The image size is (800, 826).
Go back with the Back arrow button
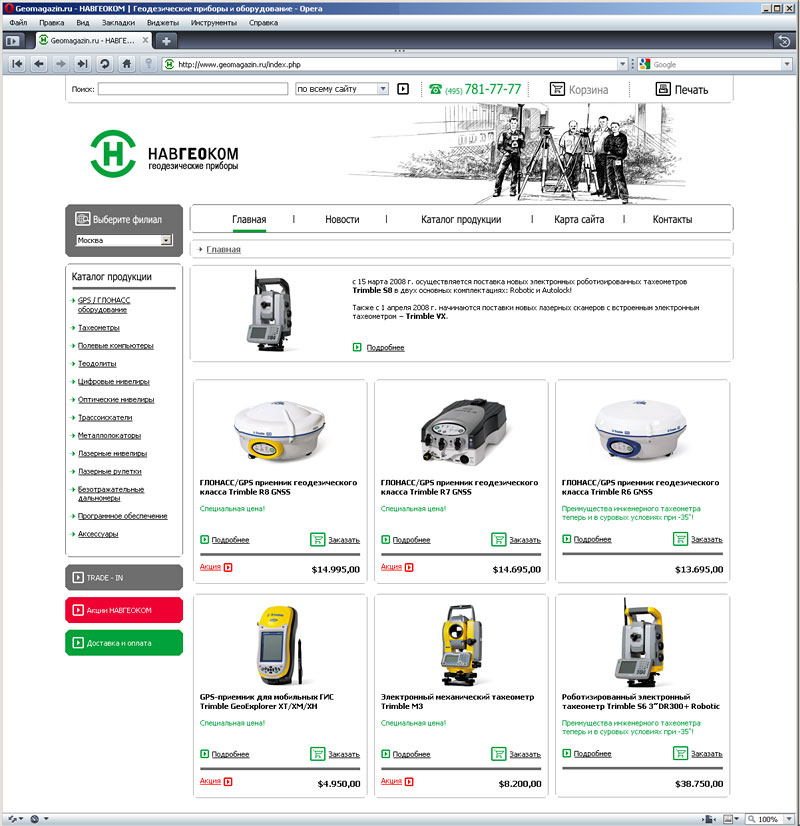[x=39, y=64]
